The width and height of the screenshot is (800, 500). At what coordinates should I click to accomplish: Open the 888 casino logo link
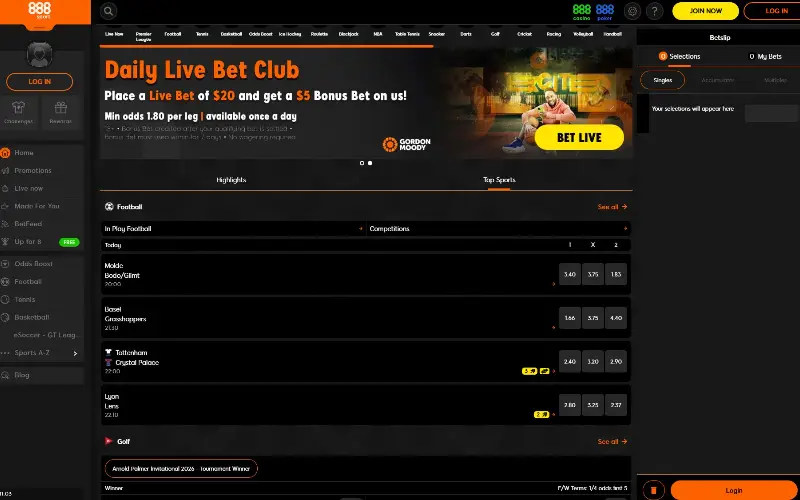coord(581,11)
